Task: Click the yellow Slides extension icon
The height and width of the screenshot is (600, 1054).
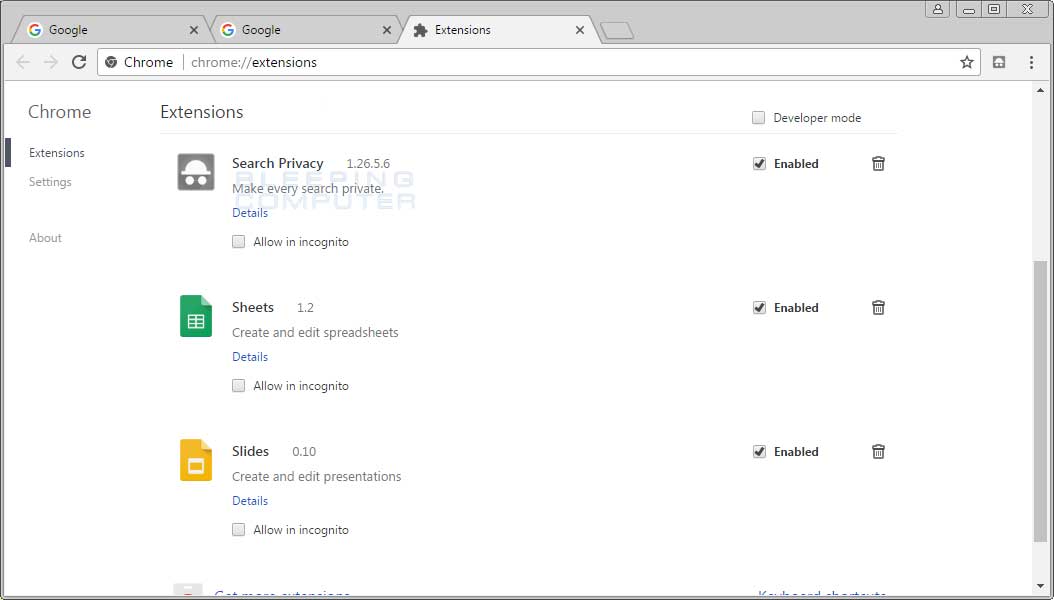Action: (x=196, y=460)
